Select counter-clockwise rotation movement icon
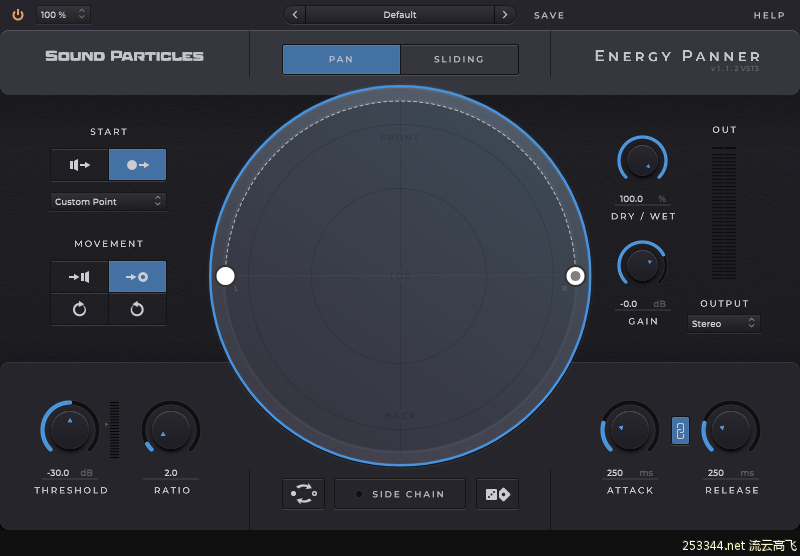This screenshot has height=556, width=800. 137,309
